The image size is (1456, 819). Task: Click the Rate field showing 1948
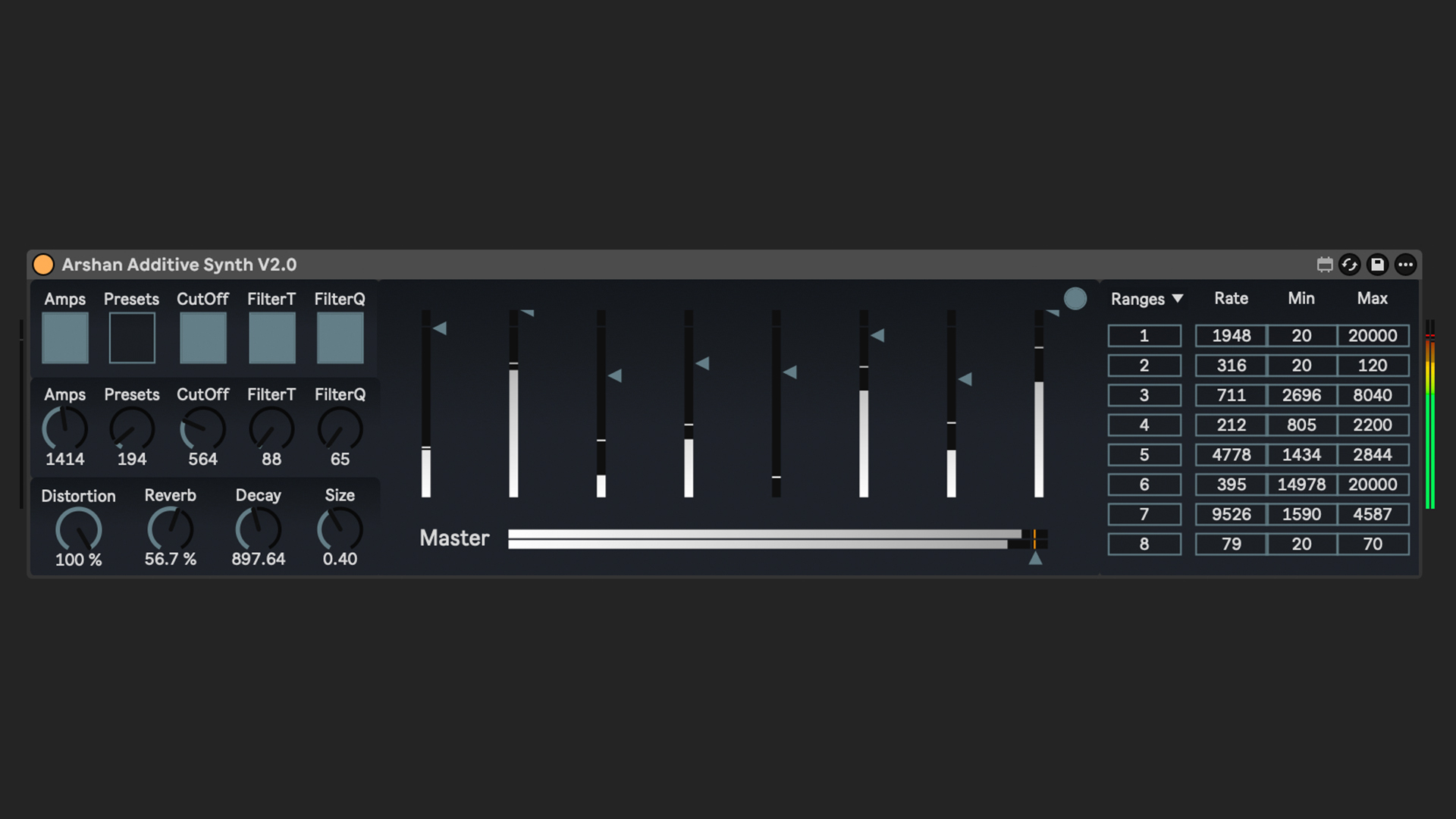click(x=1231, y=336)
